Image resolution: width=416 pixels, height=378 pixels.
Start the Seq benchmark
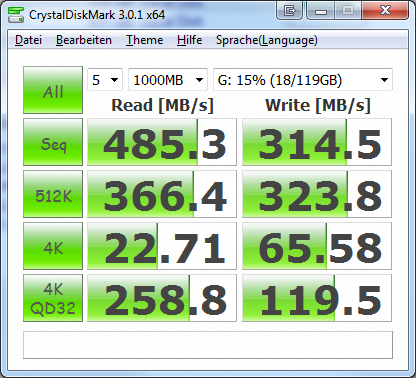(53, 142)
